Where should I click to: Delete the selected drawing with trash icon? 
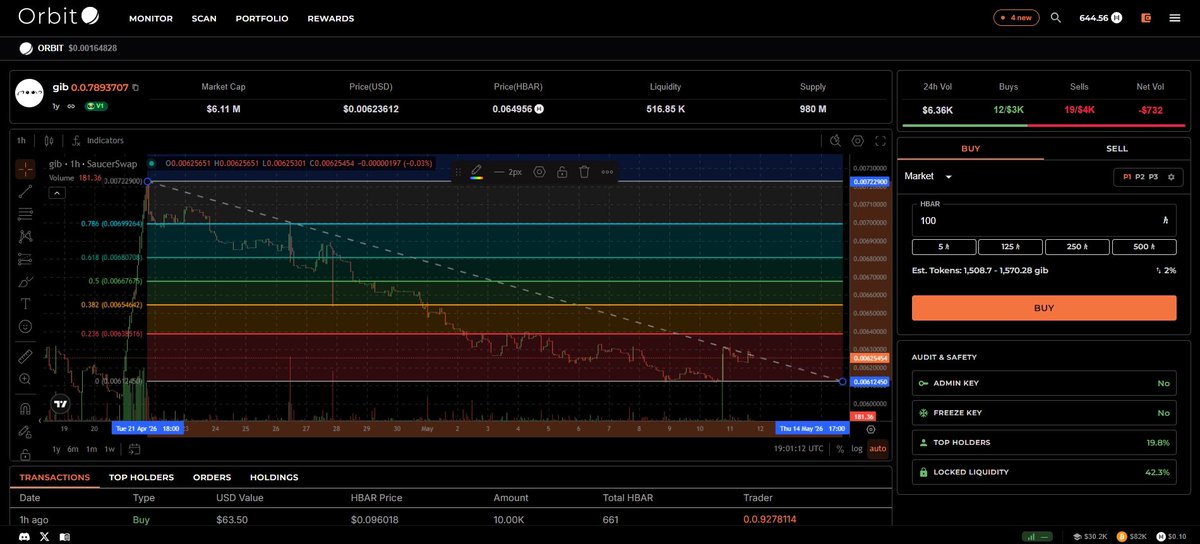(x=584, y=172)
